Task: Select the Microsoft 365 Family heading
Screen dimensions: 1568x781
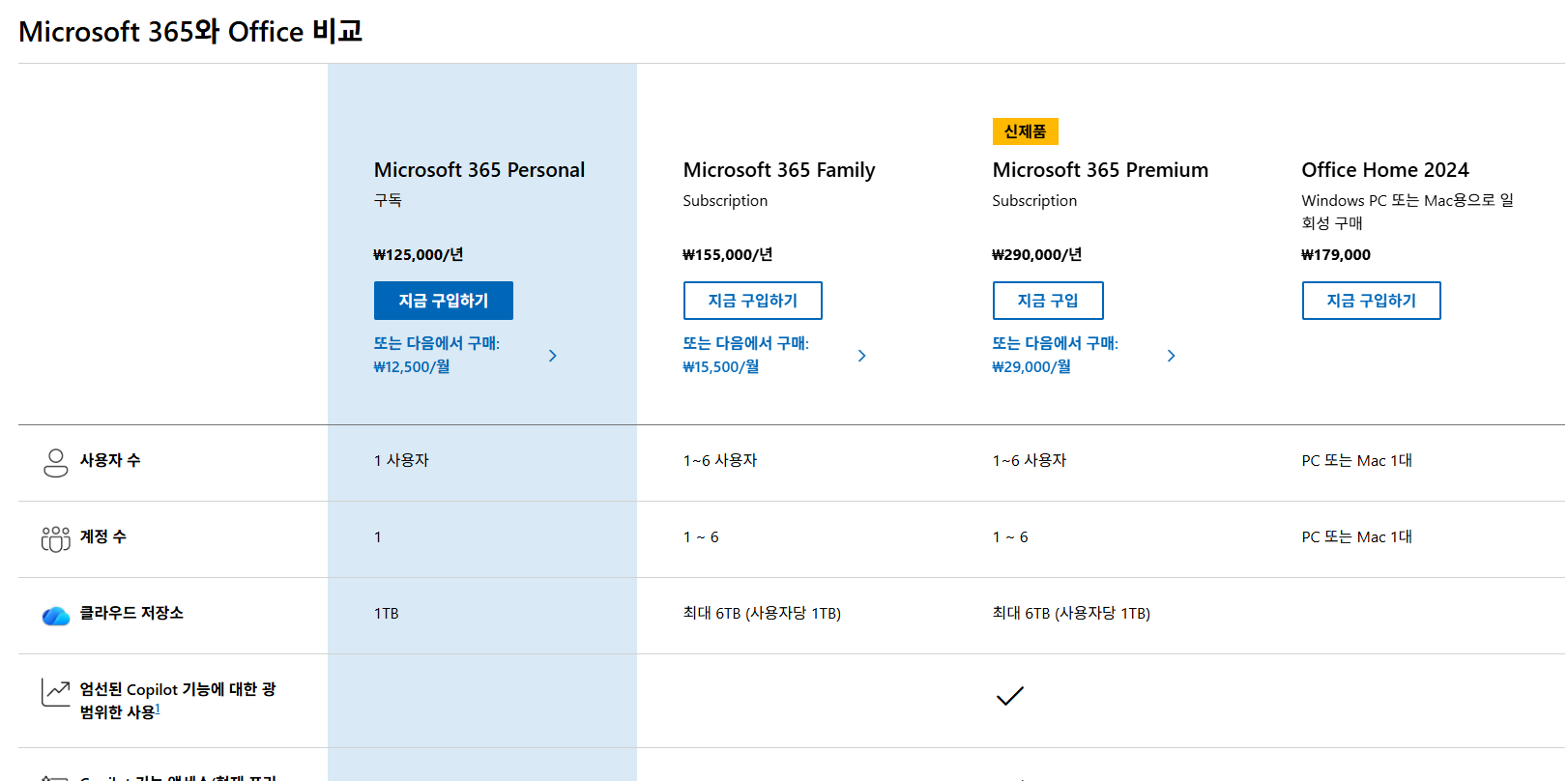Action: coord(779,170)
